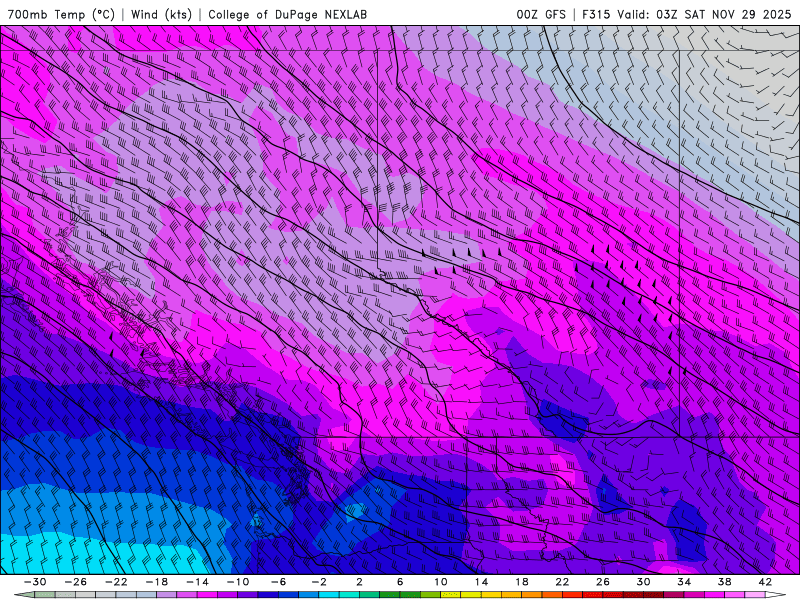Click the "03Z SAT NOV 29 2025" valid time

(724, 14)
